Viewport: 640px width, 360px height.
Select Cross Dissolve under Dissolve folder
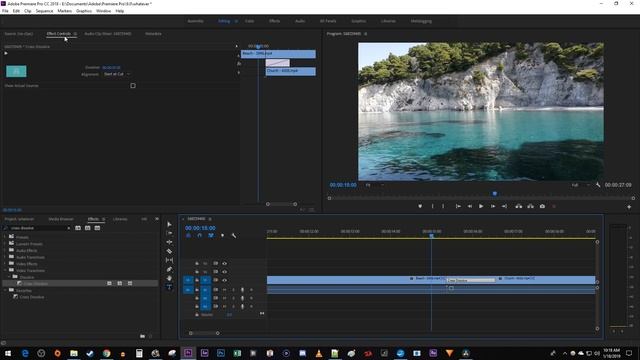35,284
